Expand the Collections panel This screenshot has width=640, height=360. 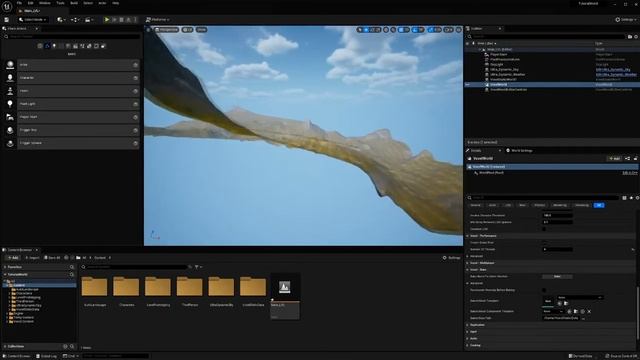5,347
